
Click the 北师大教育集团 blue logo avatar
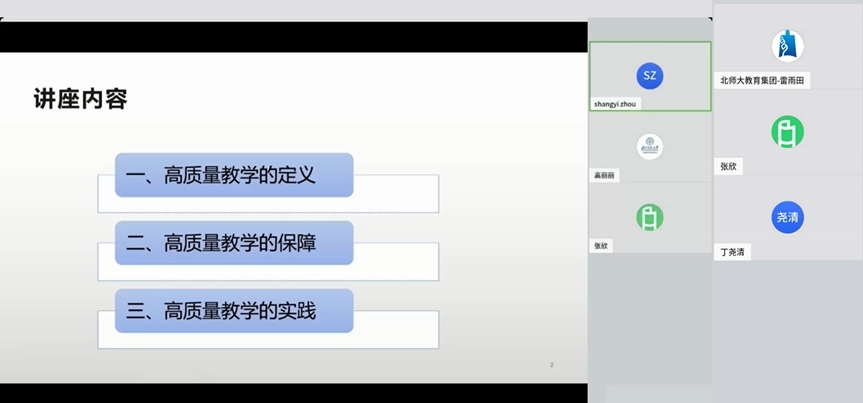click(x=787, y=46)
